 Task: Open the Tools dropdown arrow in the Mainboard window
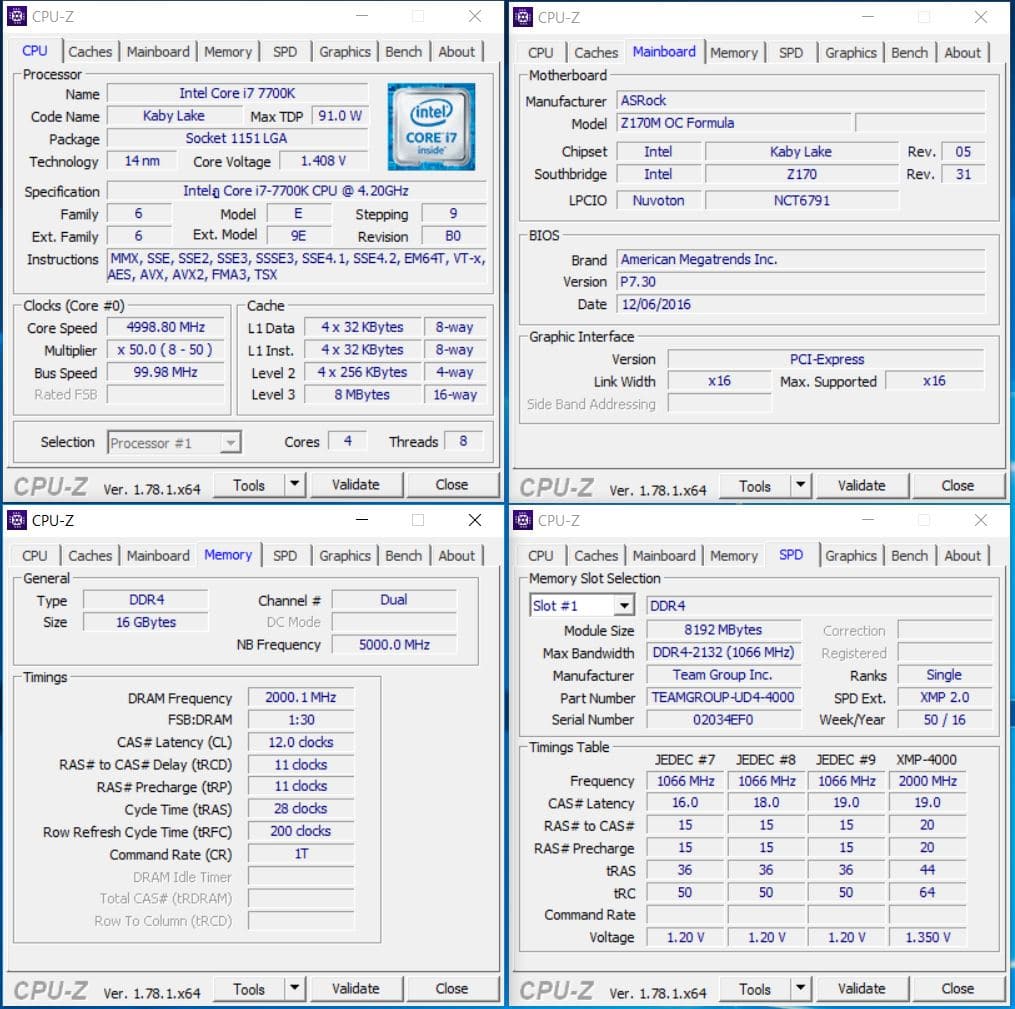(800, 486)
